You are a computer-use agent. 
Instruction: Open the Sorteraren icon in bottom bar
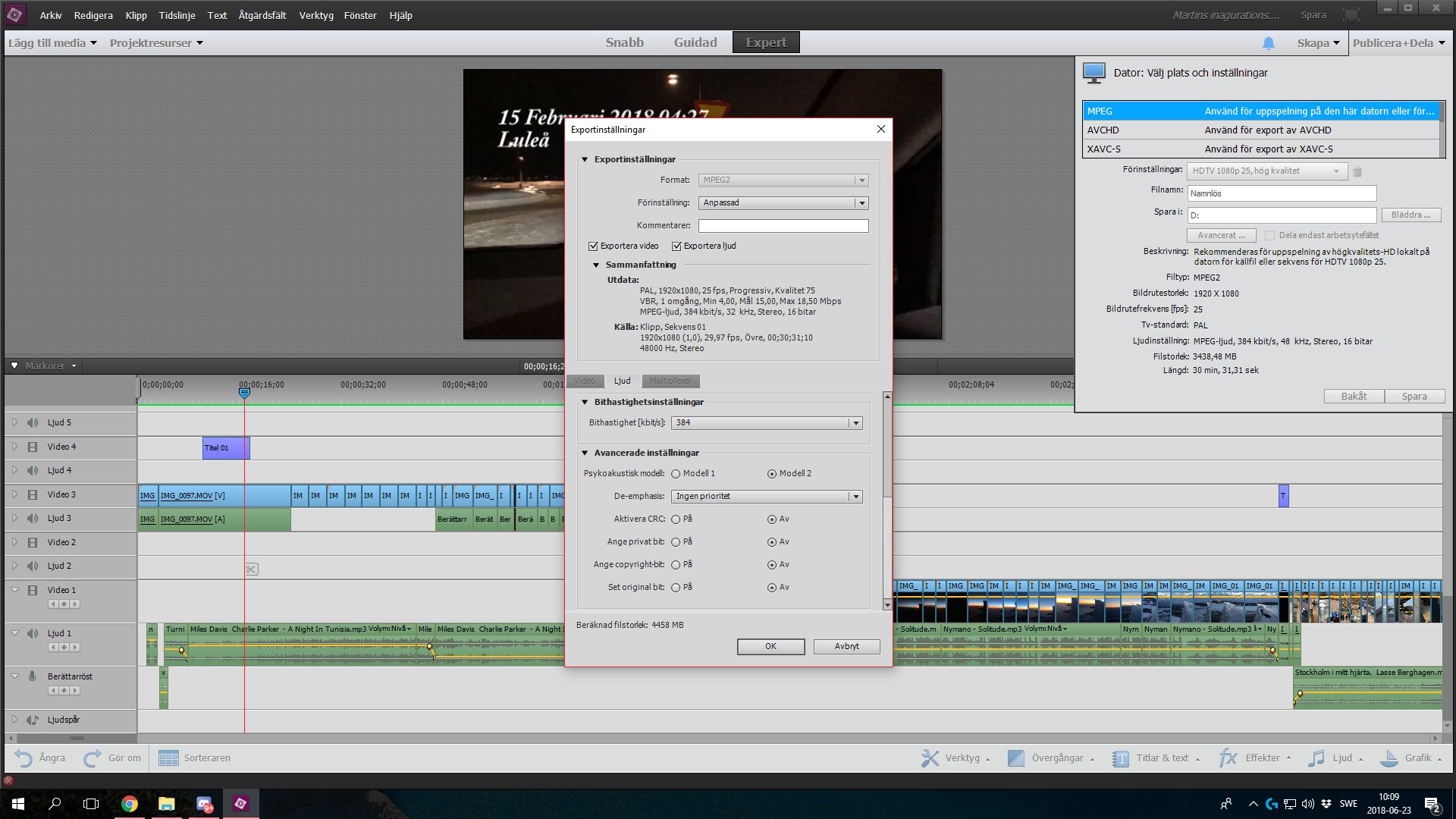pyautogui.click(x=168, y=758)
